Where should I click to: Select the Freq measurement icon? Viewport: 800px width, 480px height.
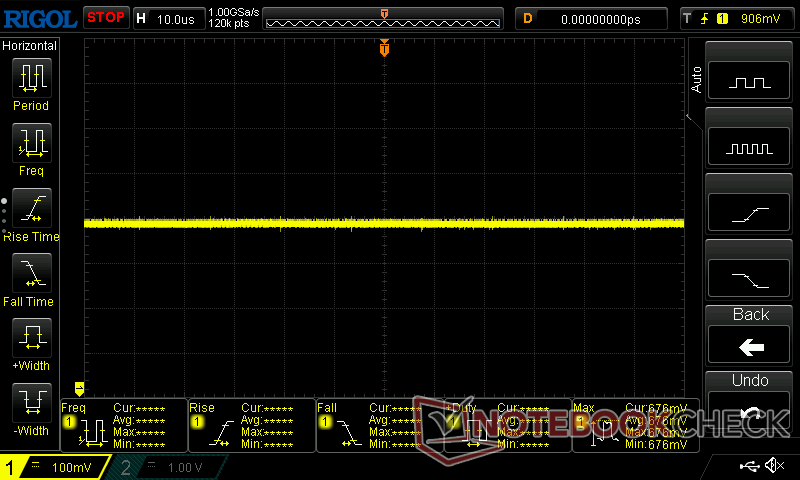click(32, 143)
